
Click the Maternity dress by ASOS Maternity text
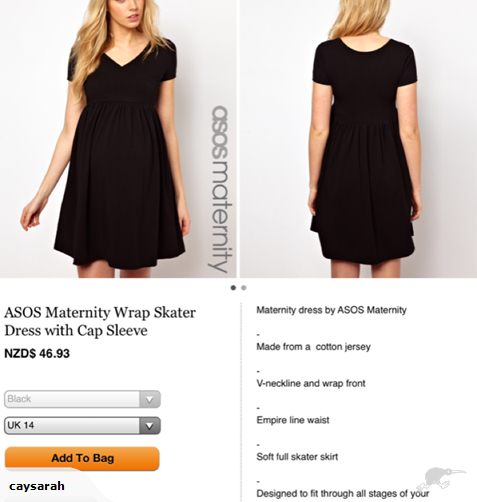331,310
